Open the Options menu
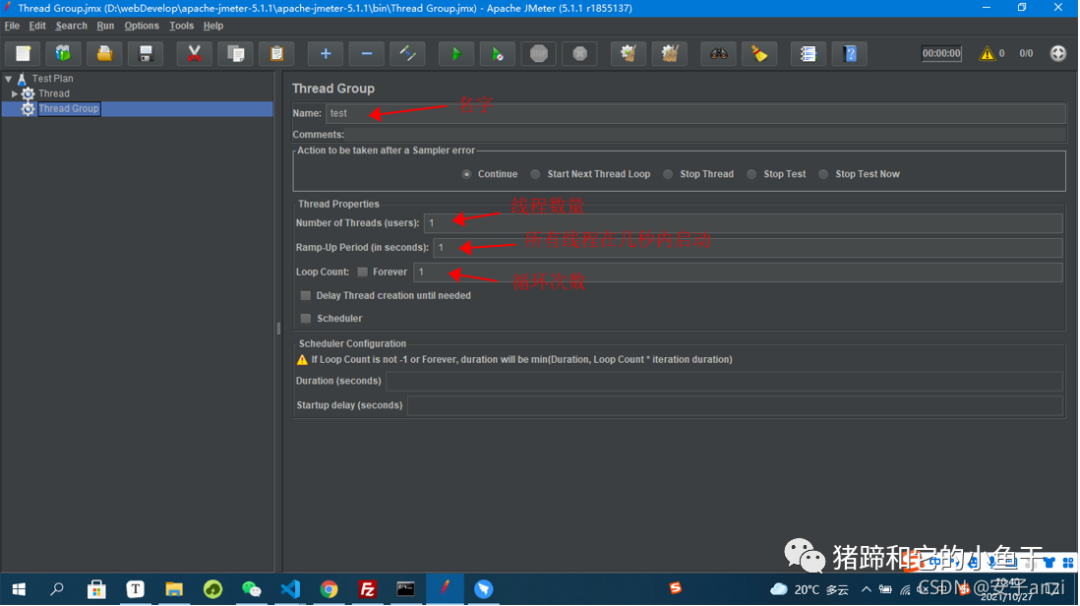1080x606 pixels. point(141,25)
